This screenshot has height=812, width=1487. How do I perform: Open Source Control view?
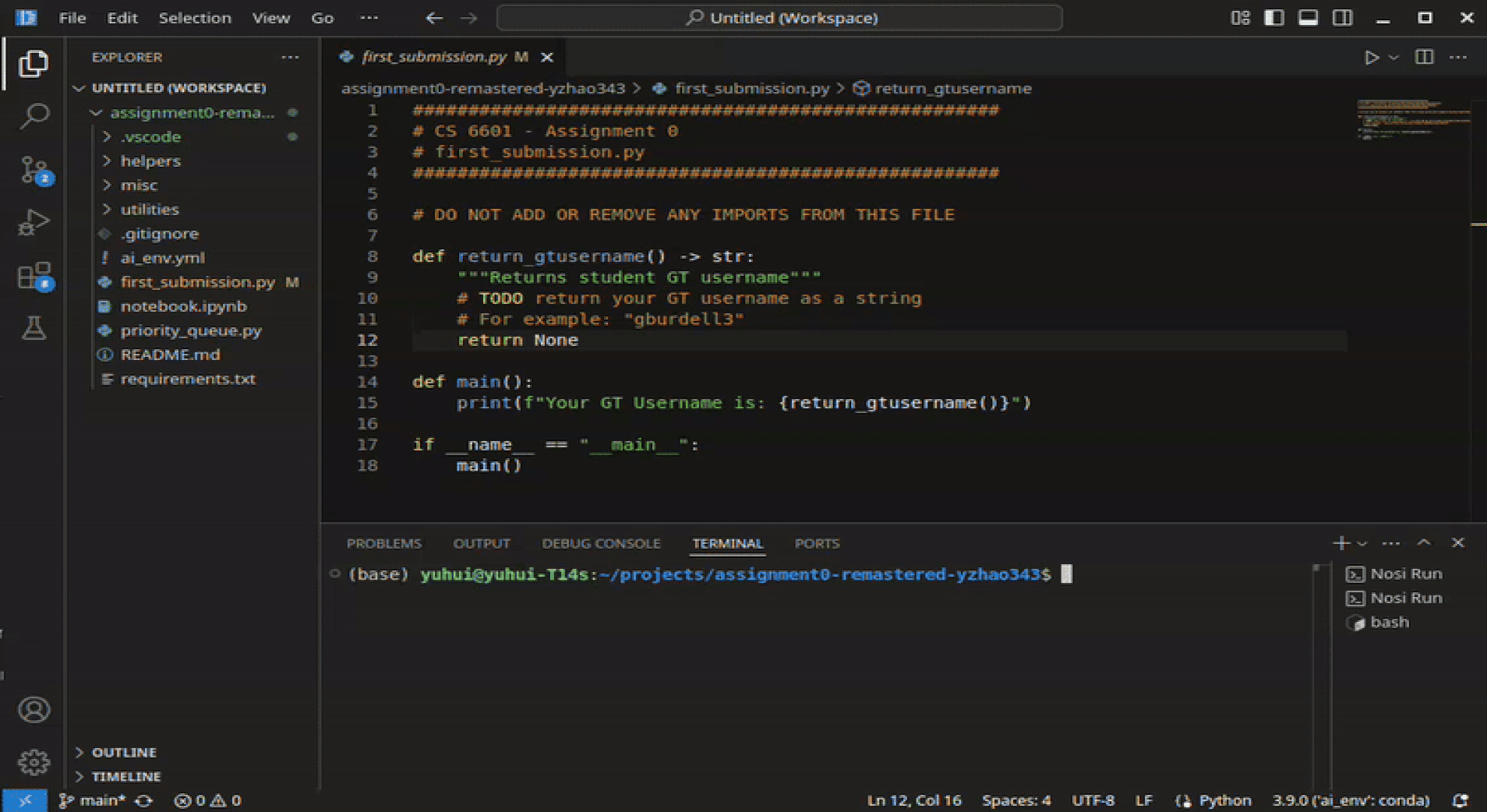click(34, 169)
